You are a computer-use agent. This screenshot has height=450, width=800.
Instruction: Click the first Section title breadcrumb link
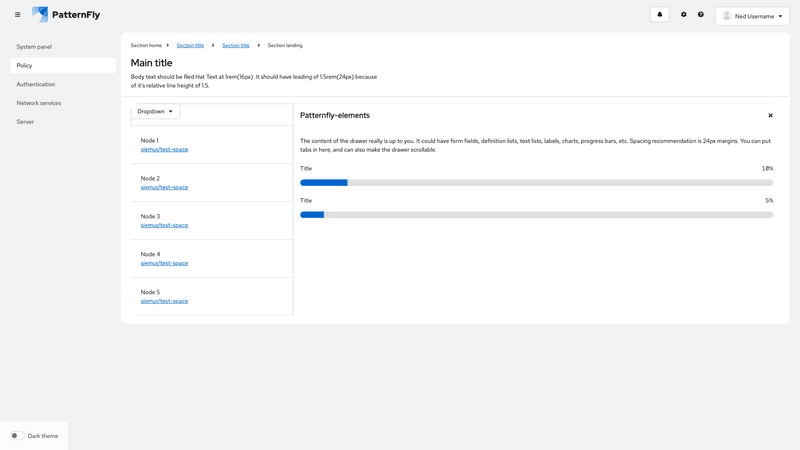pos(190,45)
